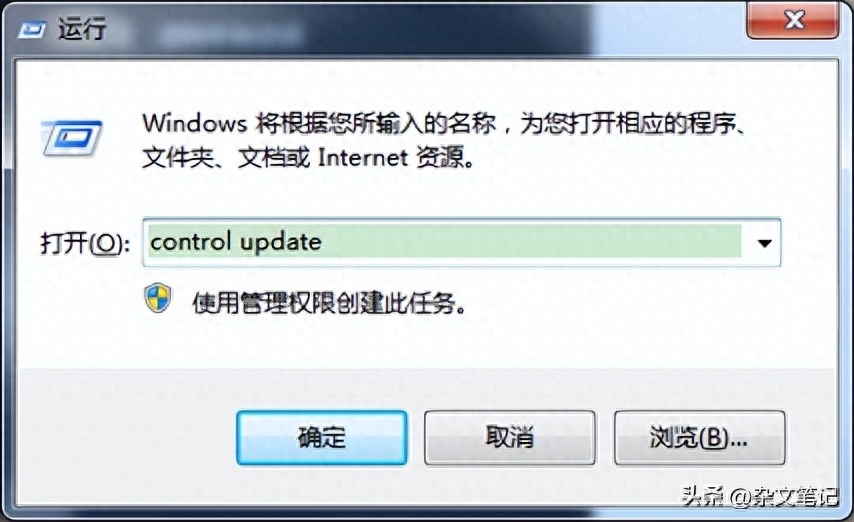Click the 打开(O): label
Screen dimensions: 854x522
tap(86, 243)
